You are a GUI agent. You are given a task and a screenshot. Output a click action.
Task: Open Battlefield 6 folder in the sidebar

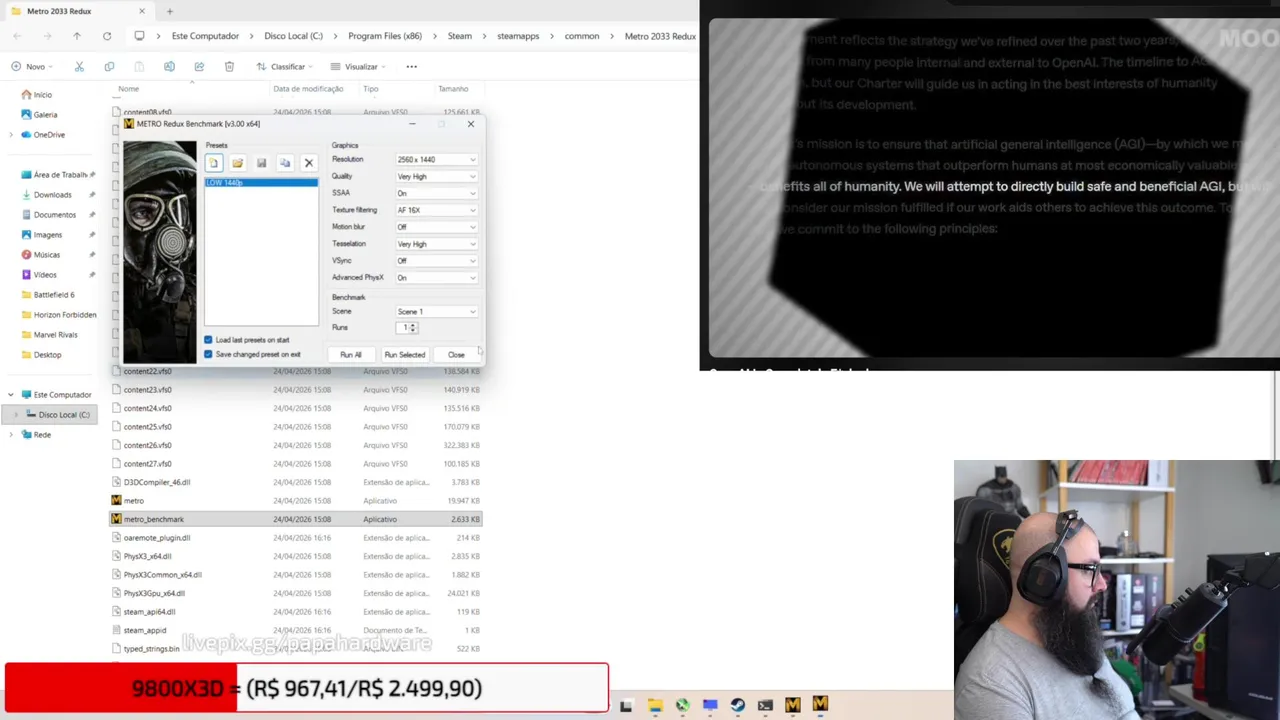tap(53, 295)
